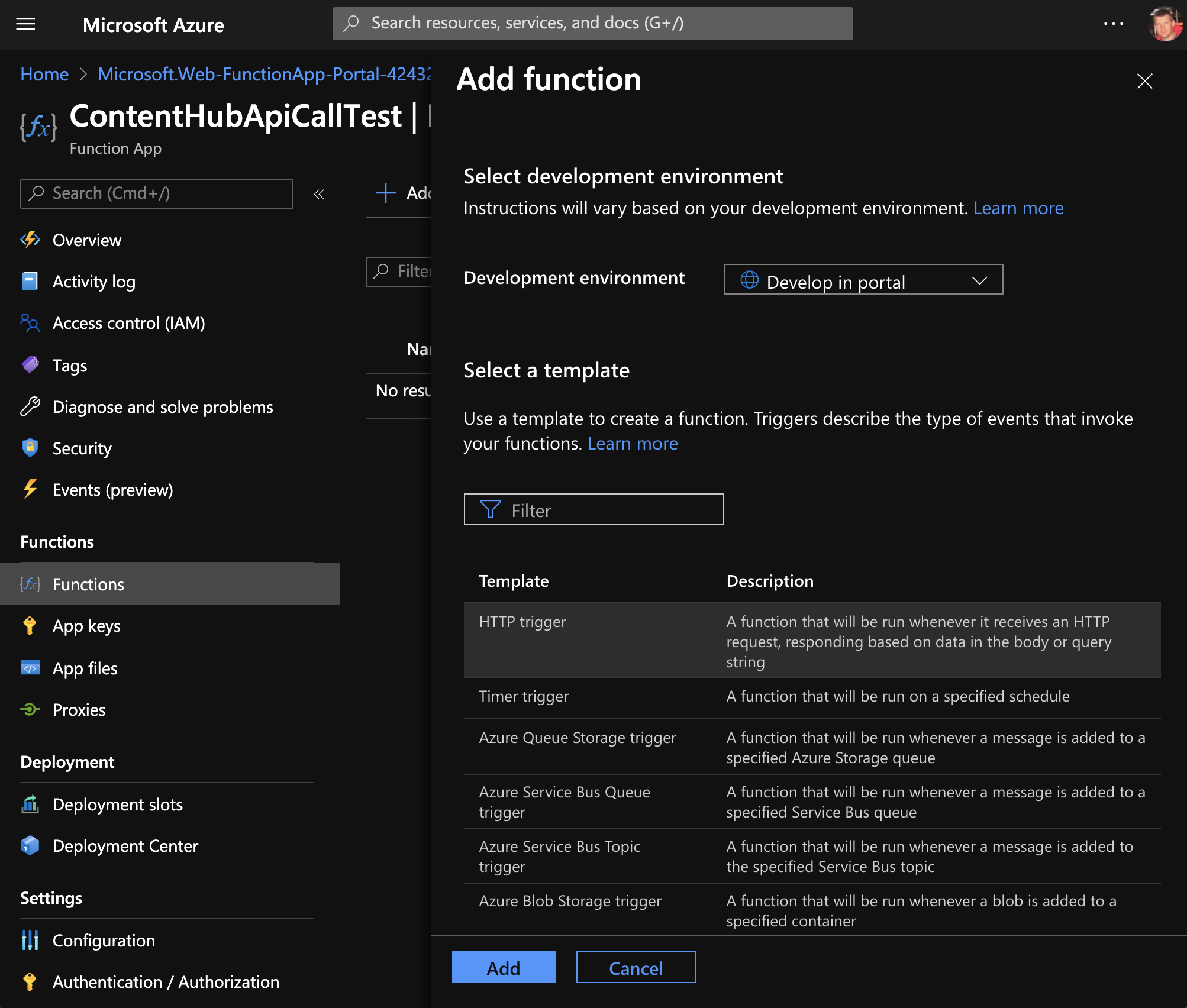This screenshot has height=1008, width=1187.
Task: Select Azure Service Bus Topic trigger template
Action: [812, 856]
